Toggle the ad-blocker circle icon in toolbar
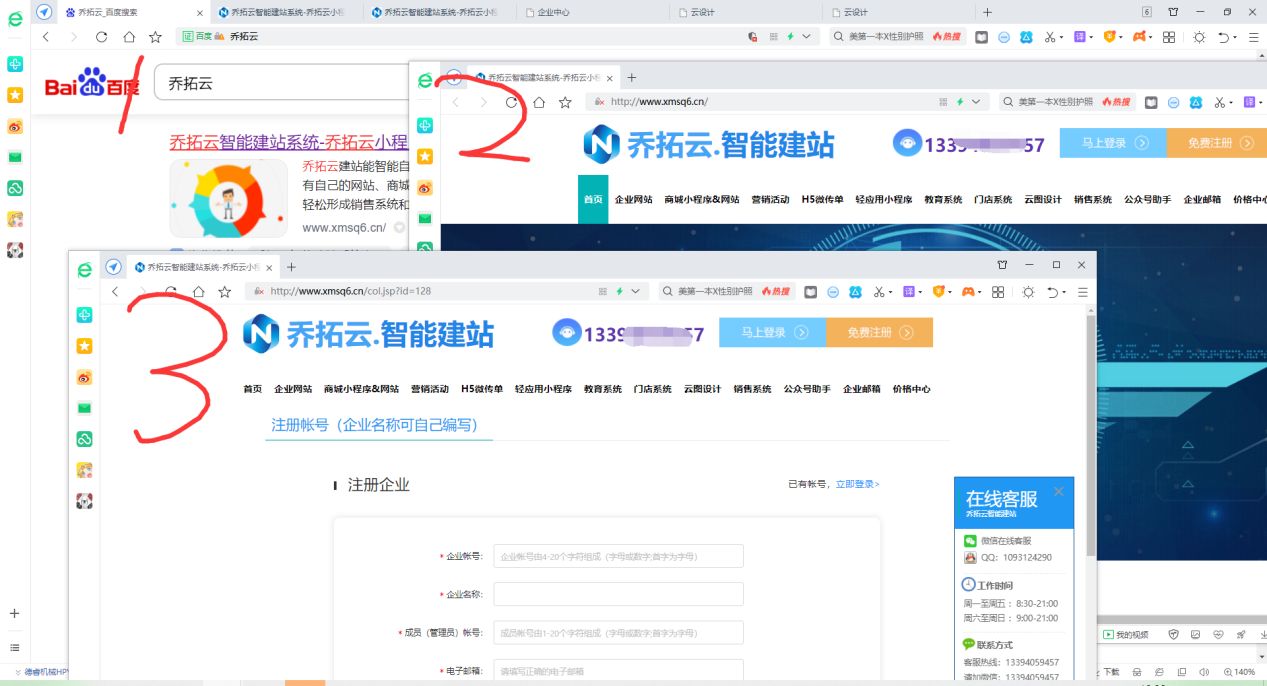1267x686 pixels. (x=833, y=291)
